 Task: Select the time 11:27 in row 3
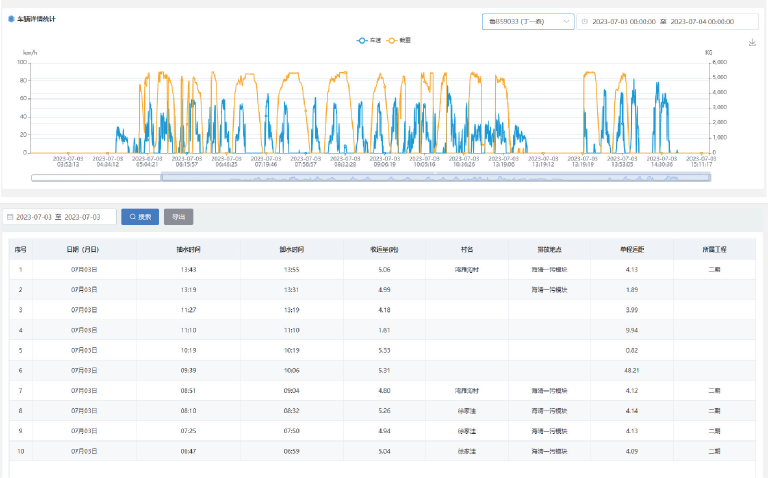189,310
